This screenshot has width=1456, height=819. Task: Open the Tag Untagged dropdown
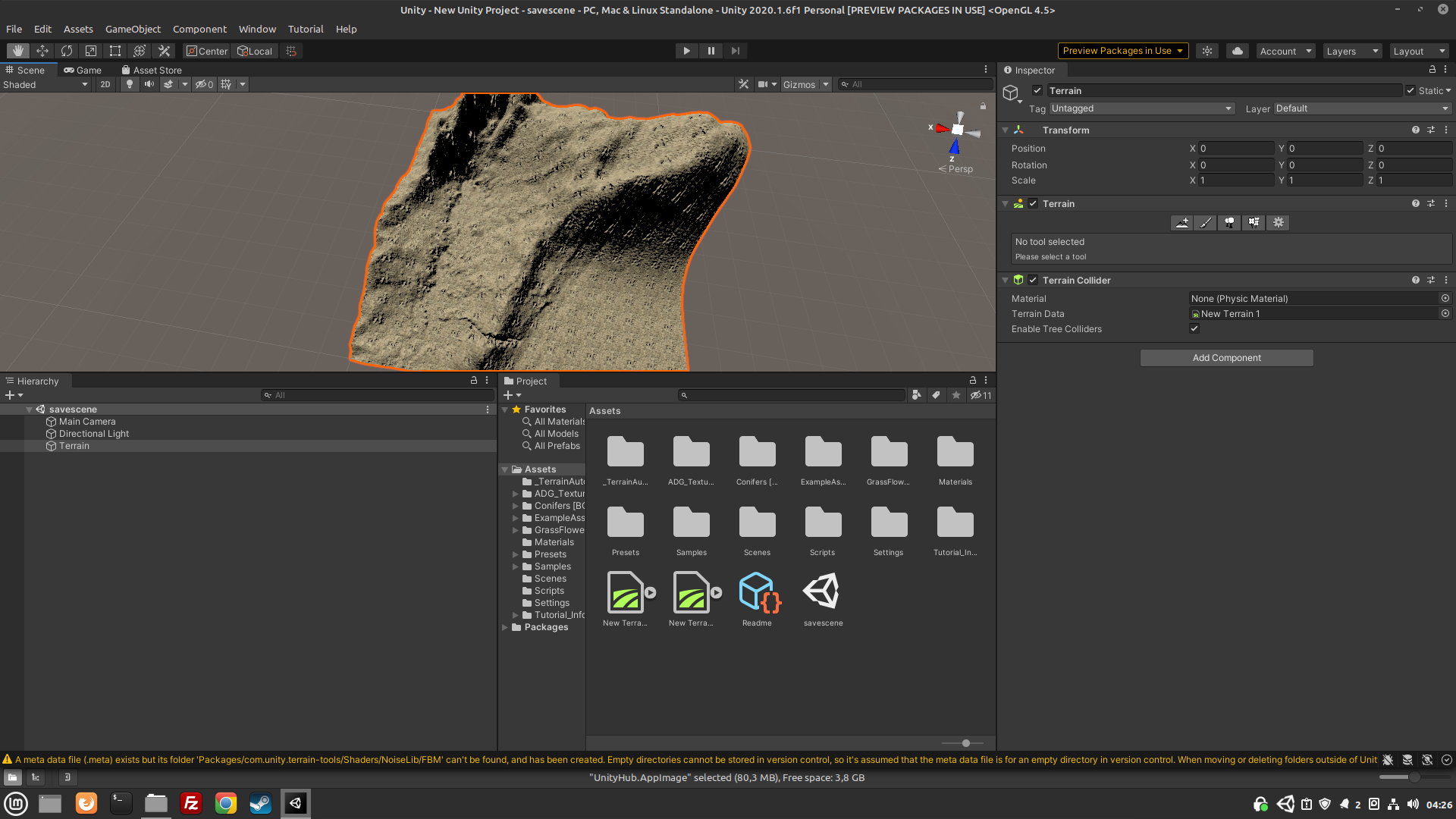click(x=1141, y=108)
